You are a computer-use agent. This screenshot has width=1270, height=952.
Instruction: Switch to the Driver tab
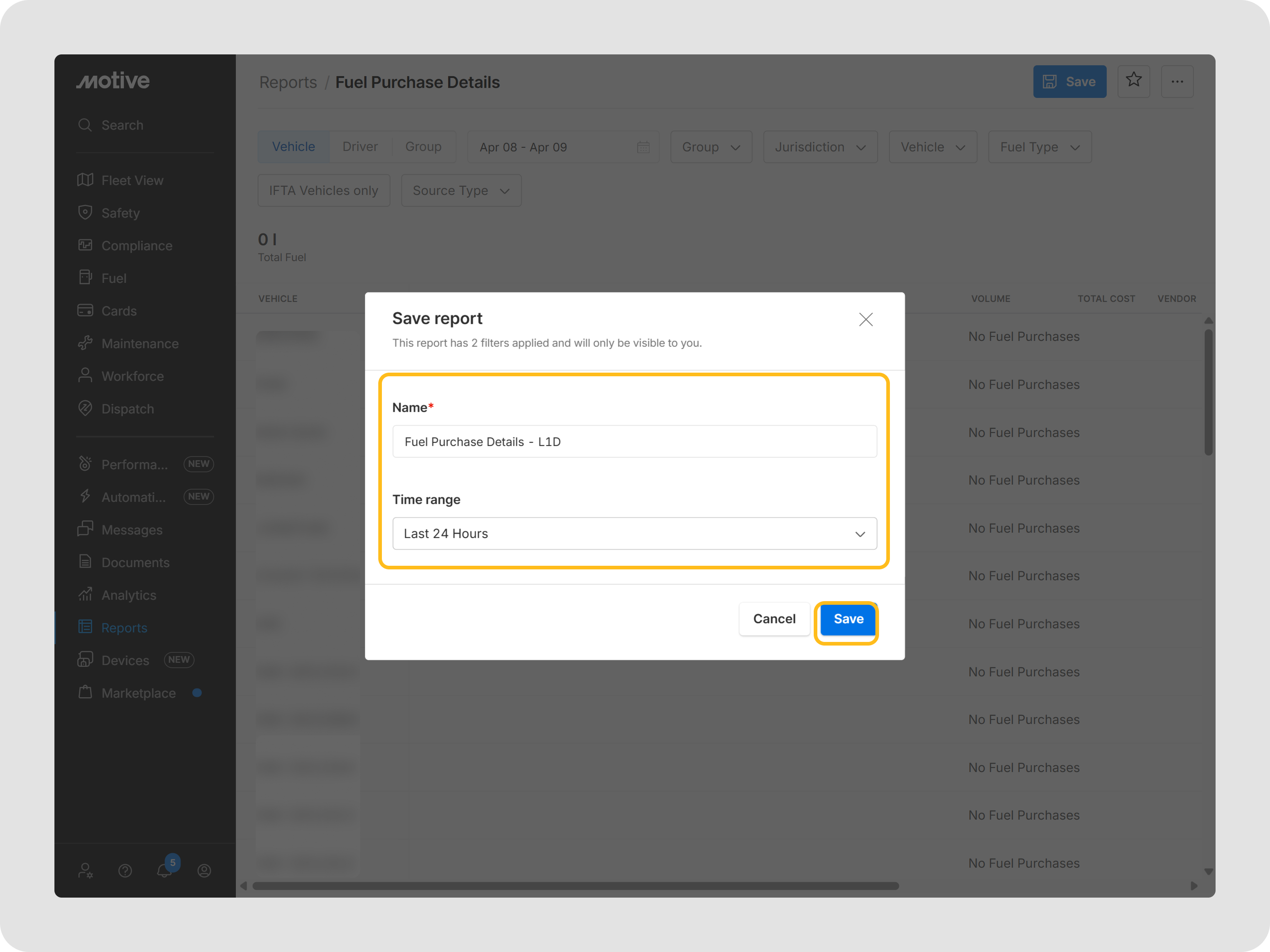click(x=360, y=147)
